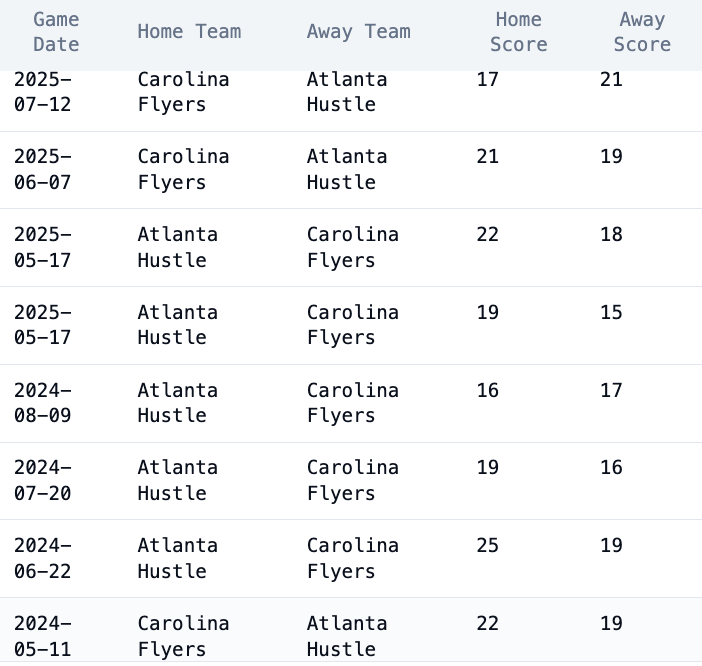Click the 2024-07-20 game date cell
Screen dimensions: 702x666
pyautogui.click(x=43, y=480)
